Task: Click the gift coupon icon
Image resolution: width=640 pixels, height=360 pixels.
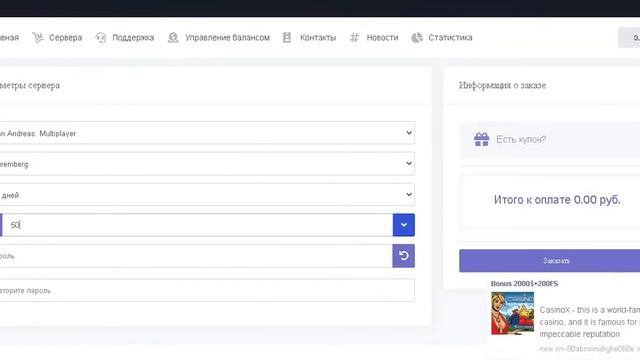Action: coord(482,139)
